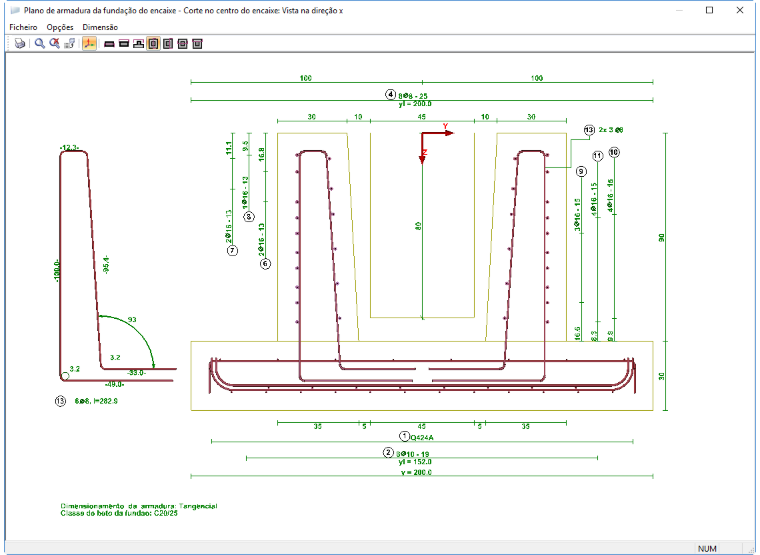Click the window title bar app icon
The height and width of the screenshot is (555, 760).
tap(16, 10)
